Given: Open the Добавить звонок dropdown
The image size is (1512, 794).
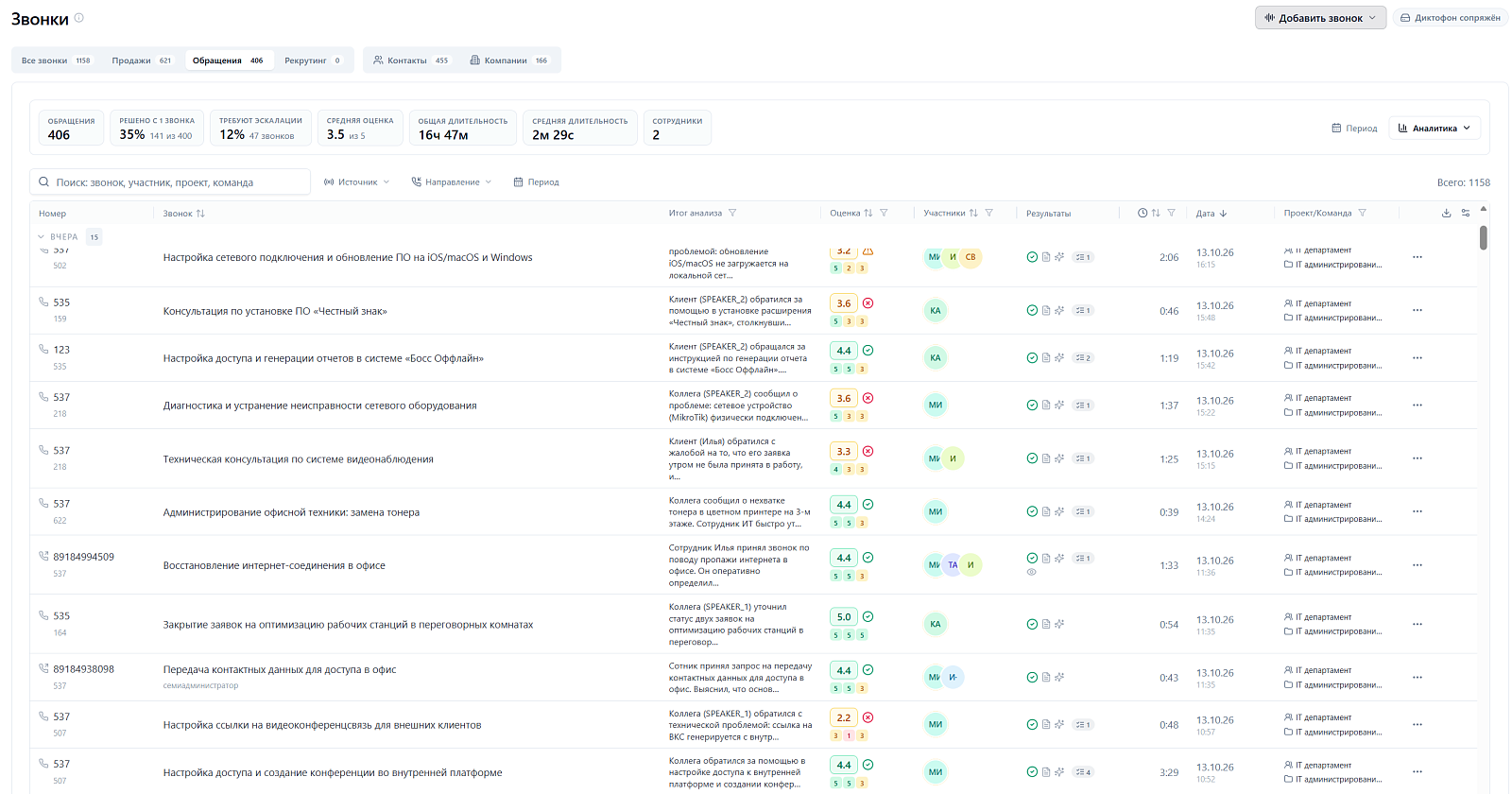Looking at the screenshot, I should point(1320,18).
